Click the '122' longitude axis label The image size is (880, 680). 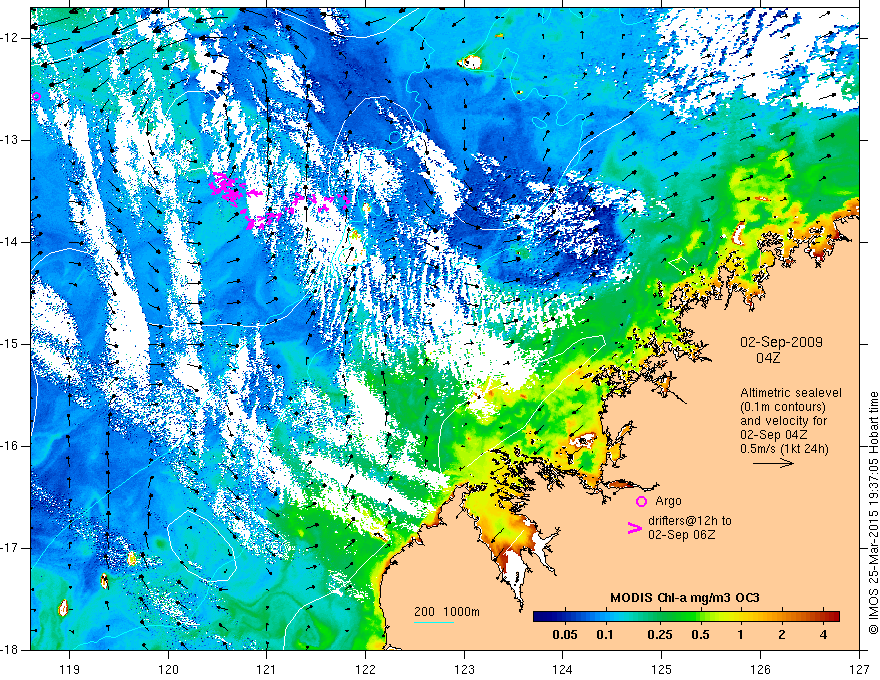point(365,669)
